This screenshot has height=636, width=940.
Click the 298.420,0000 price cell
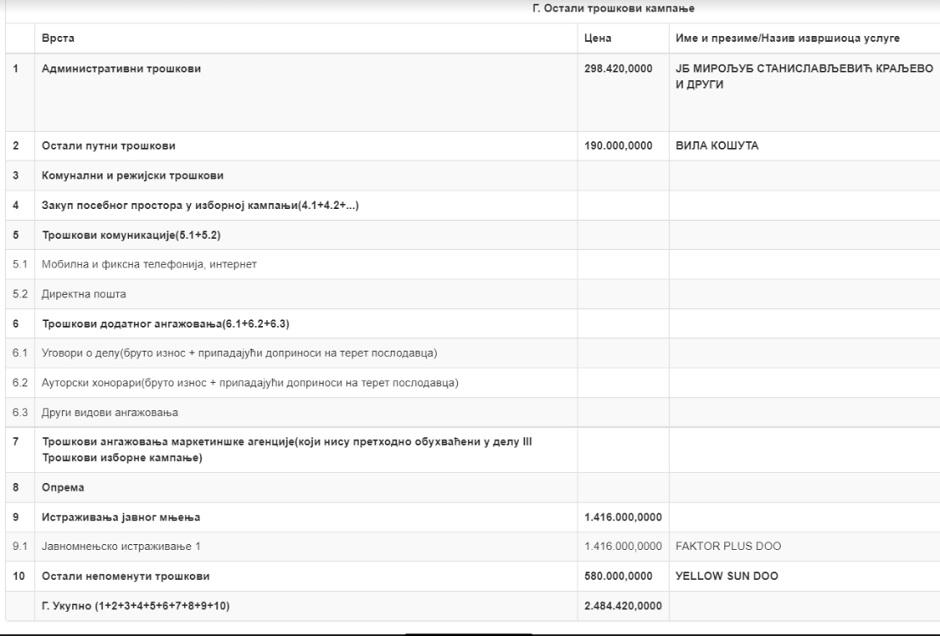[618, 69]
